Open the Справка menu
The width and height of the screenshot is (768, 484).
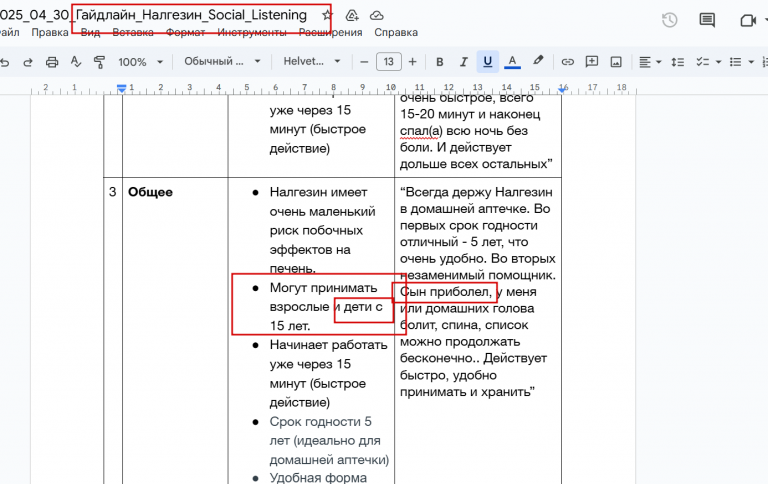point(396,32)
